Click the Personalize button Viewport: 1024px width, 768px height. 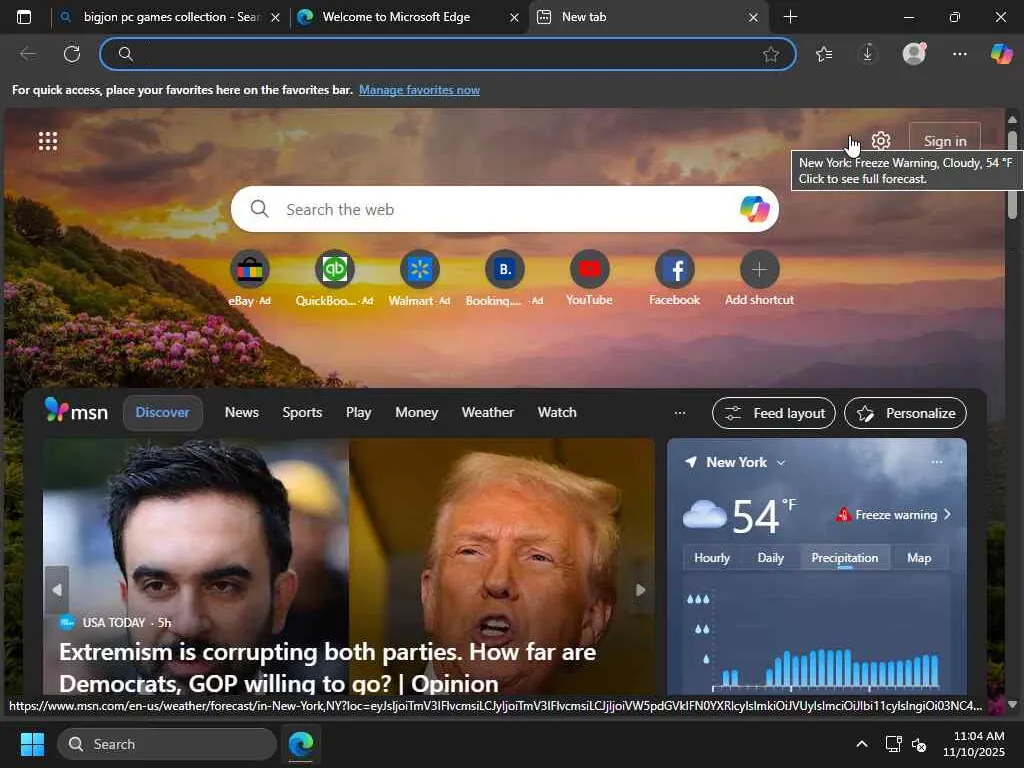(x=906, y=413)
